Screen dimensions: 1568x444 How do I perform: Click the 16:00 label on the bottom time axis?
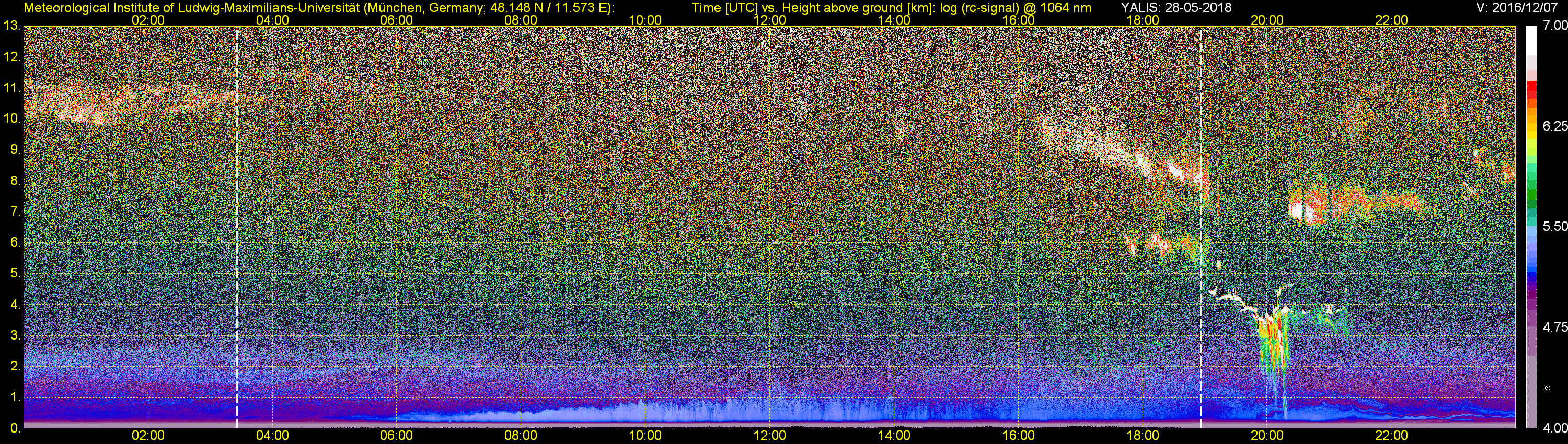tap(1018, 436)
